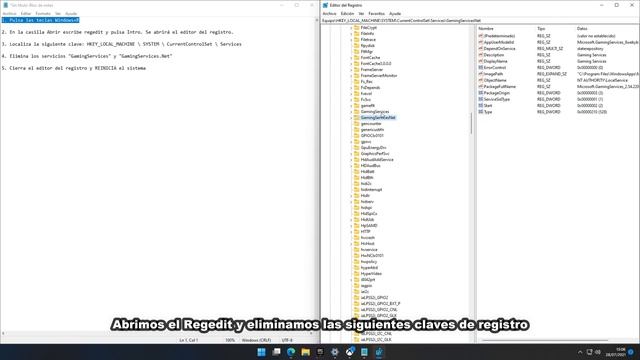Select the HdAudAddService key
The image size is (640, 360).
coord(377,160)
